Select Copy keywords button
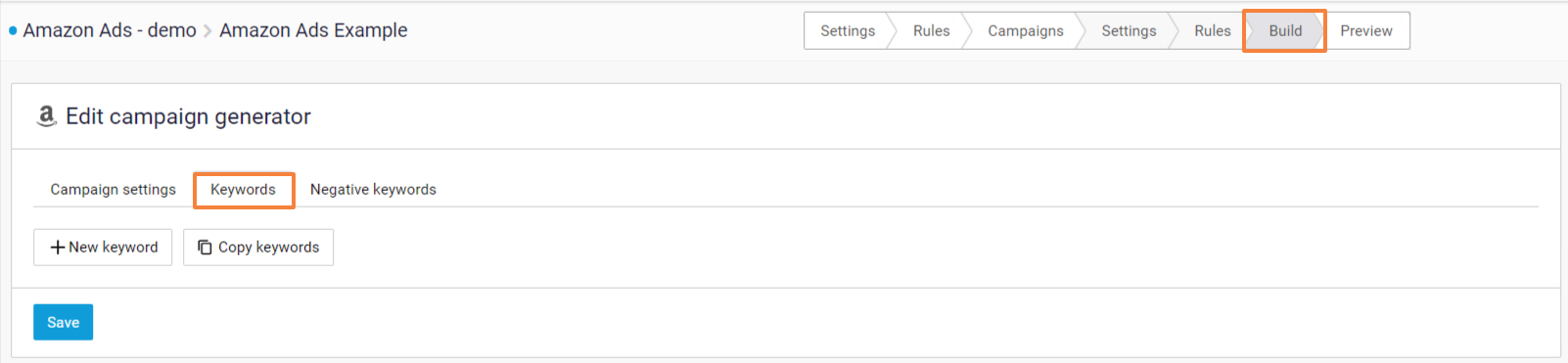1568x363 pixels. click(258, 248)
